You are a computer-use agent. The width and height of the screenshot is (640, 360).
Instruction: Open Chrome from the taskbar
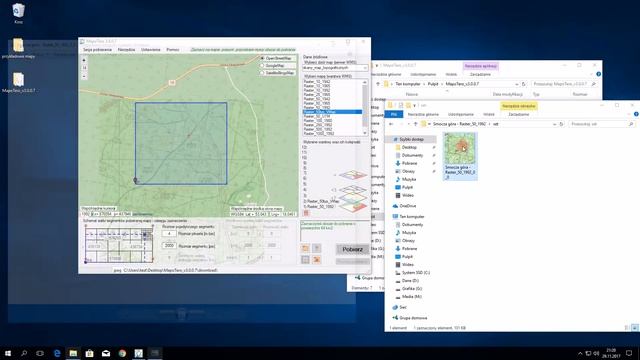[122, 353]
